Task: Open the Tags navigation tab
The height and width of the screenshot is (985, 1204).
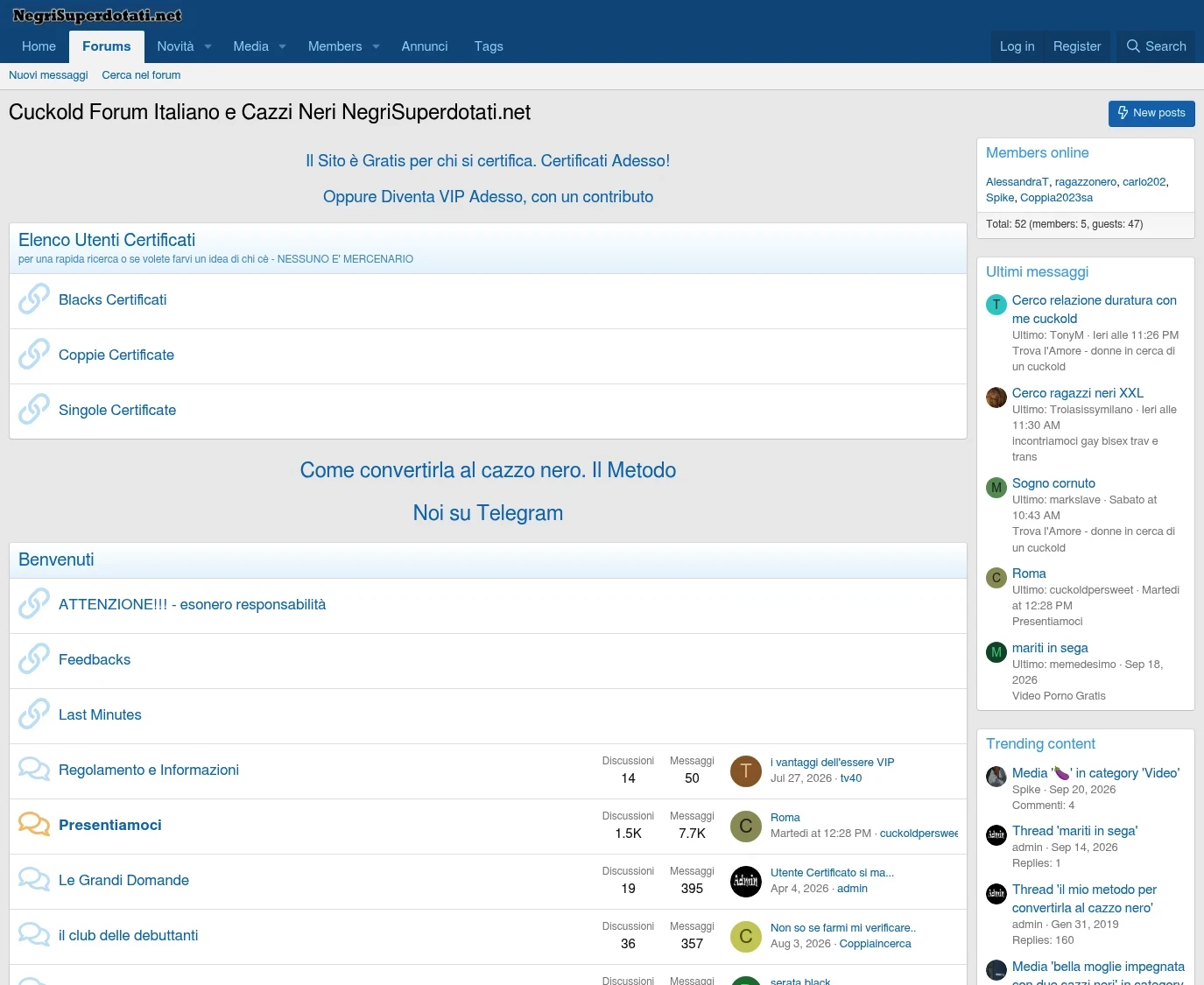Action: [x=489, y=46]
